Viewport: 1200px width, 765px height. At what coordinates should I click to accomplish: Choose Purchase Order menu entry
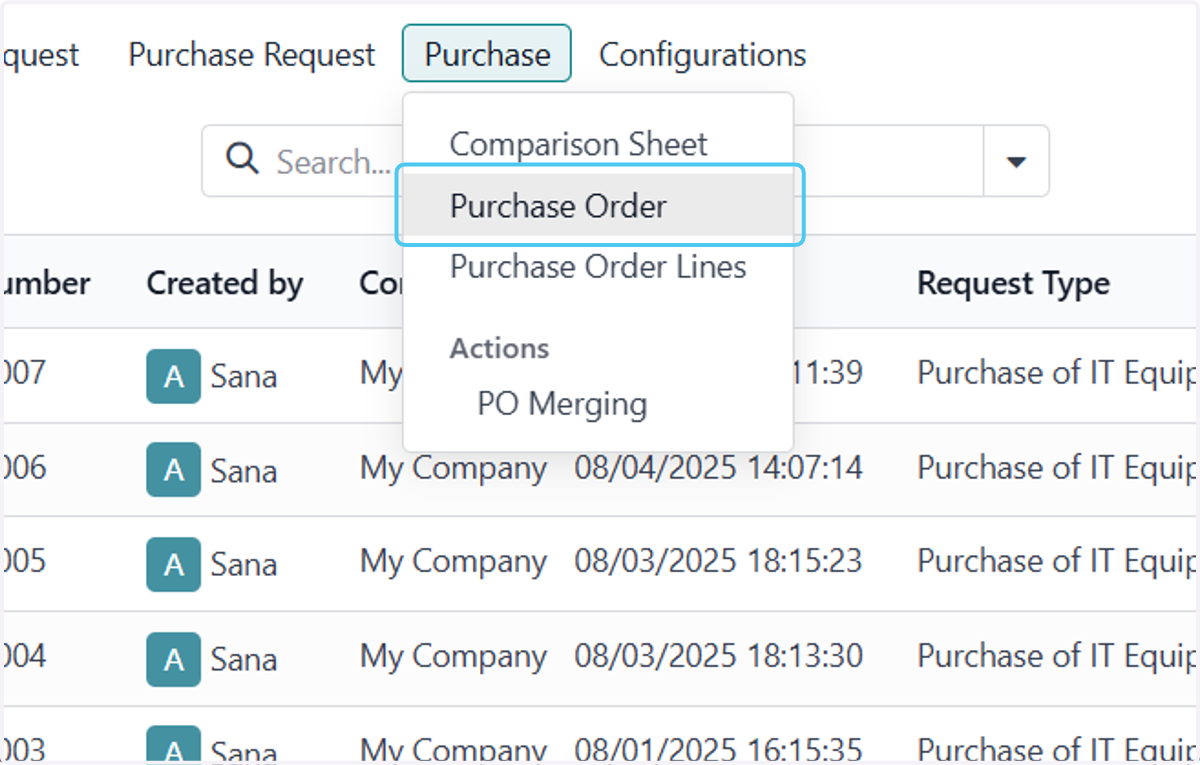coord(600,206)
